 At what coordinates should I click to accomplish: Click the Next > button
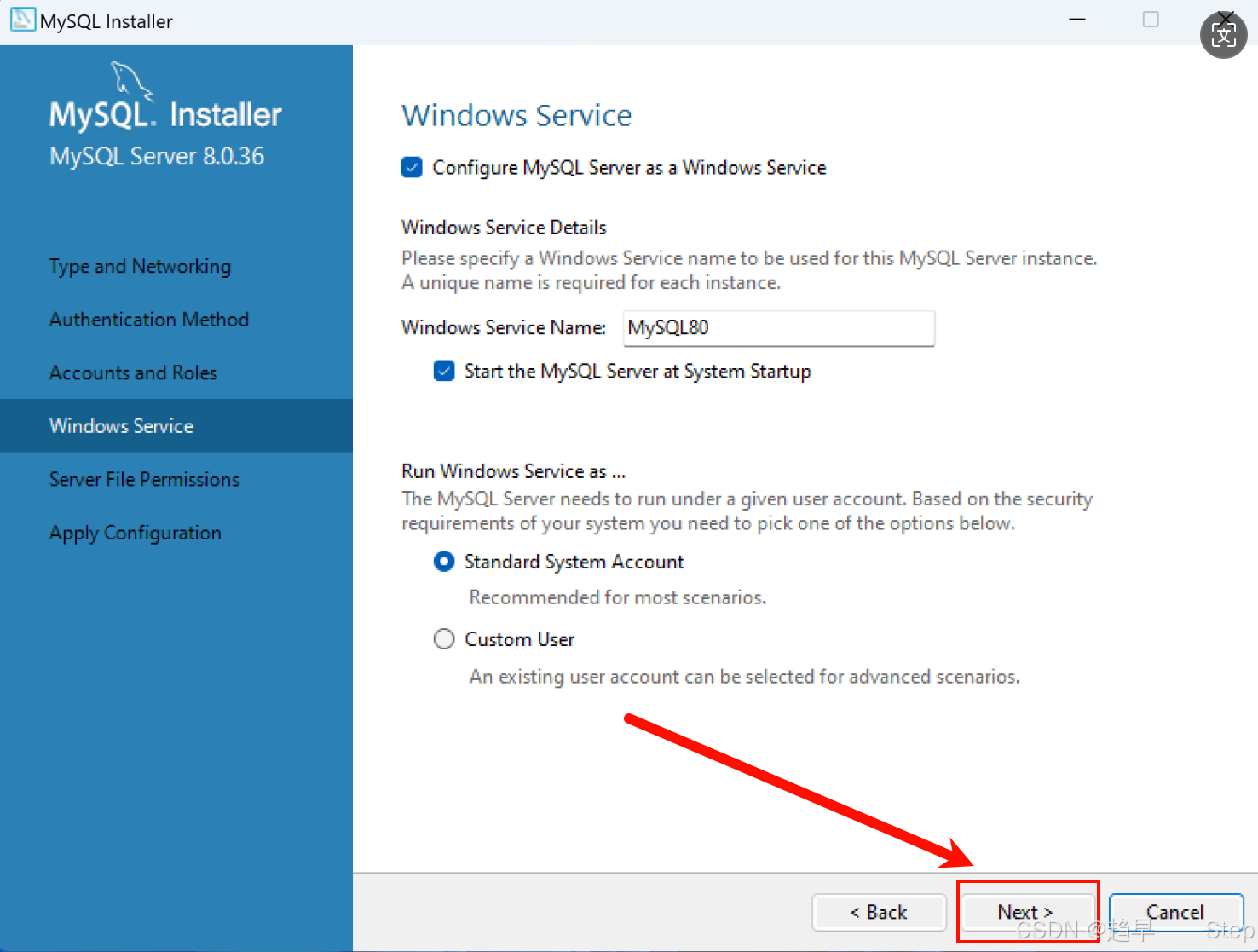1028,913
